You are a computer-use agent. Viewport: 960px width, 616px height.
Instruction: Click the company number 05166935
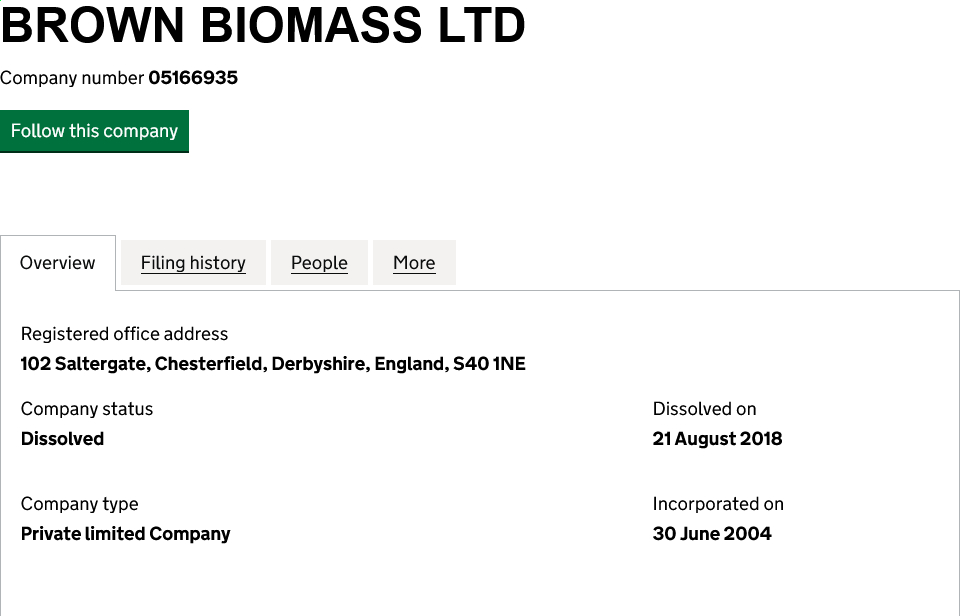193,78
